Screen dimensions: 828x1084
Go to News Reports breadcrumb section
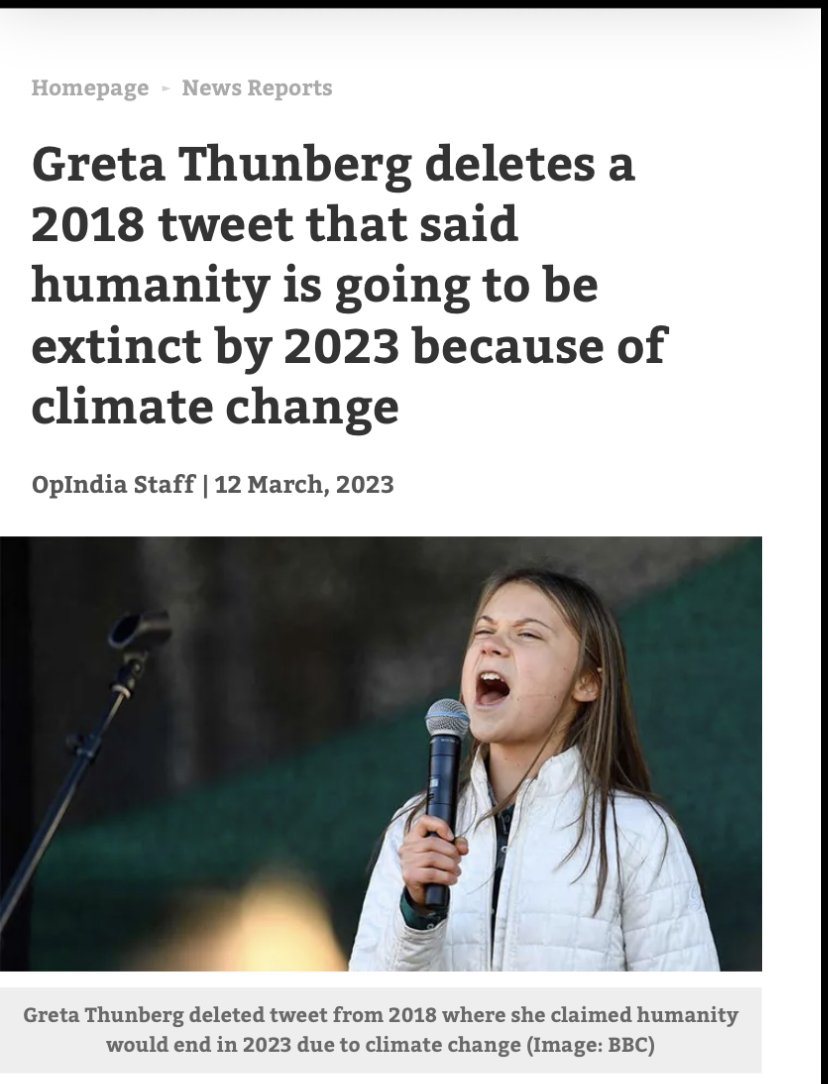pos(256,88)
